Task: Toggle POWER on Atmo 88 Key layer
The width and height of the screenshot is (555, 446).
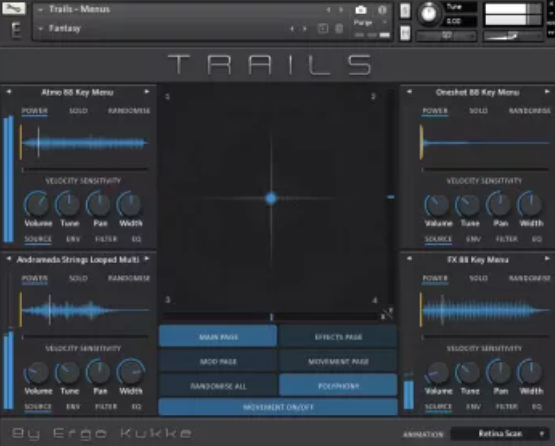Action: (34, 111)
